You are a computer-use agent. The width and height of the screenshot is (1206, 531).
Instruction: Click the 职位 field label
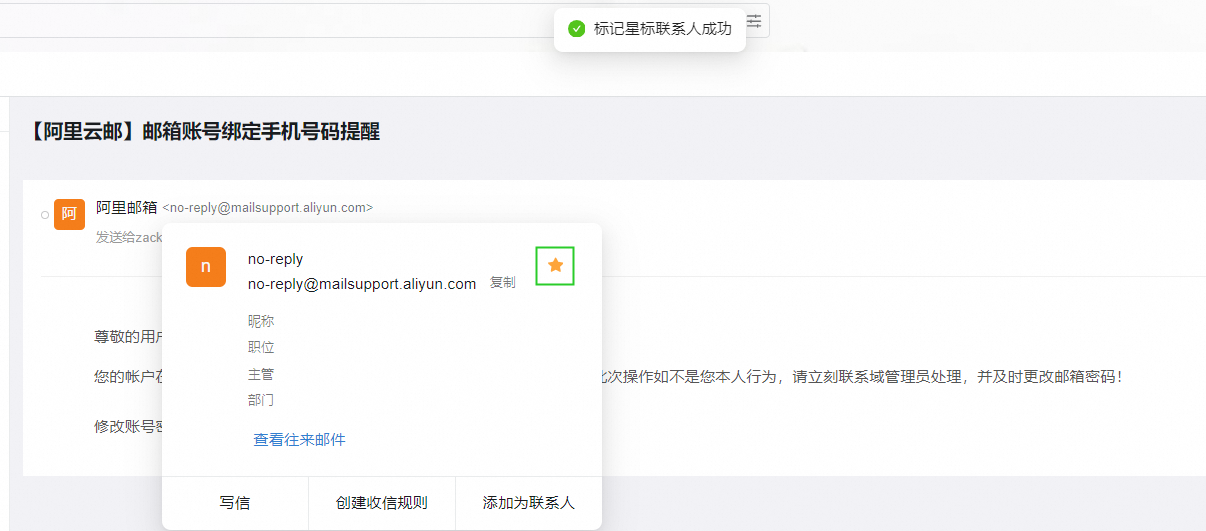tap(261, 347)
